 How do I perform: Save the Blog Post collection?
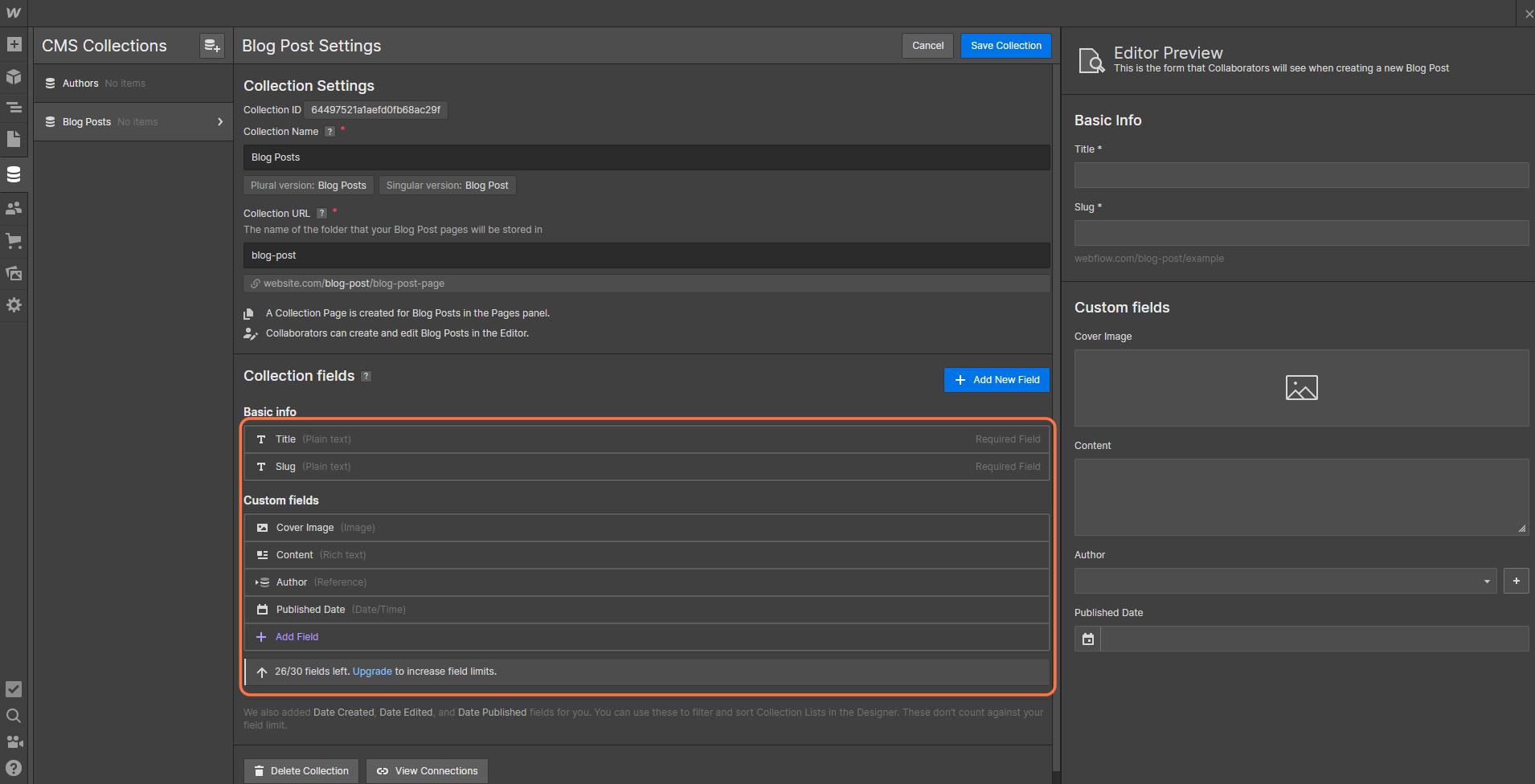1005,46
